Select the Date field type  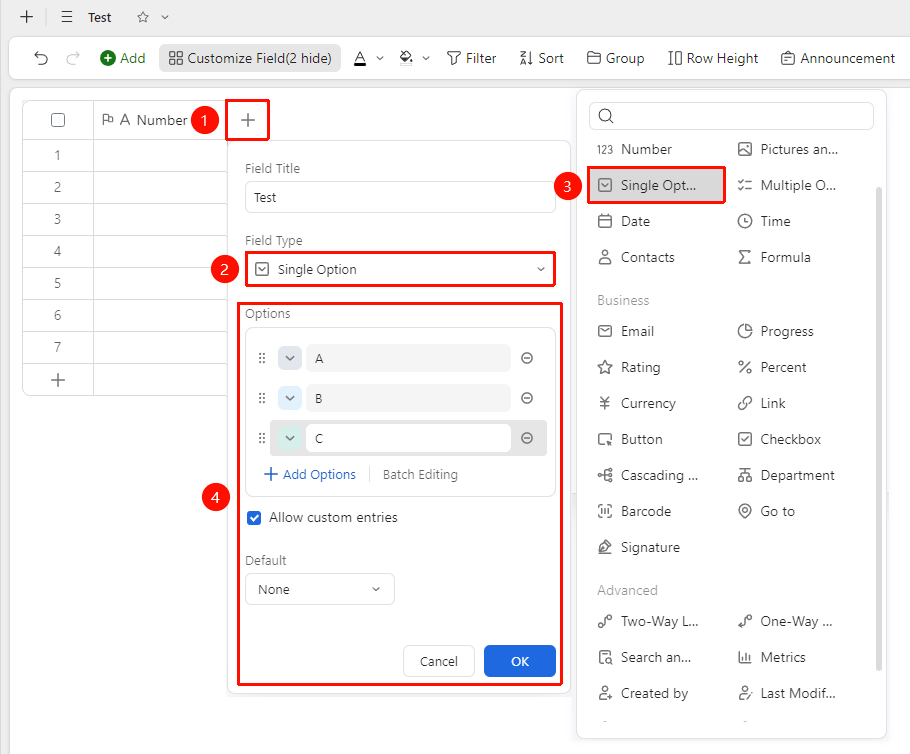click(624, 221)
